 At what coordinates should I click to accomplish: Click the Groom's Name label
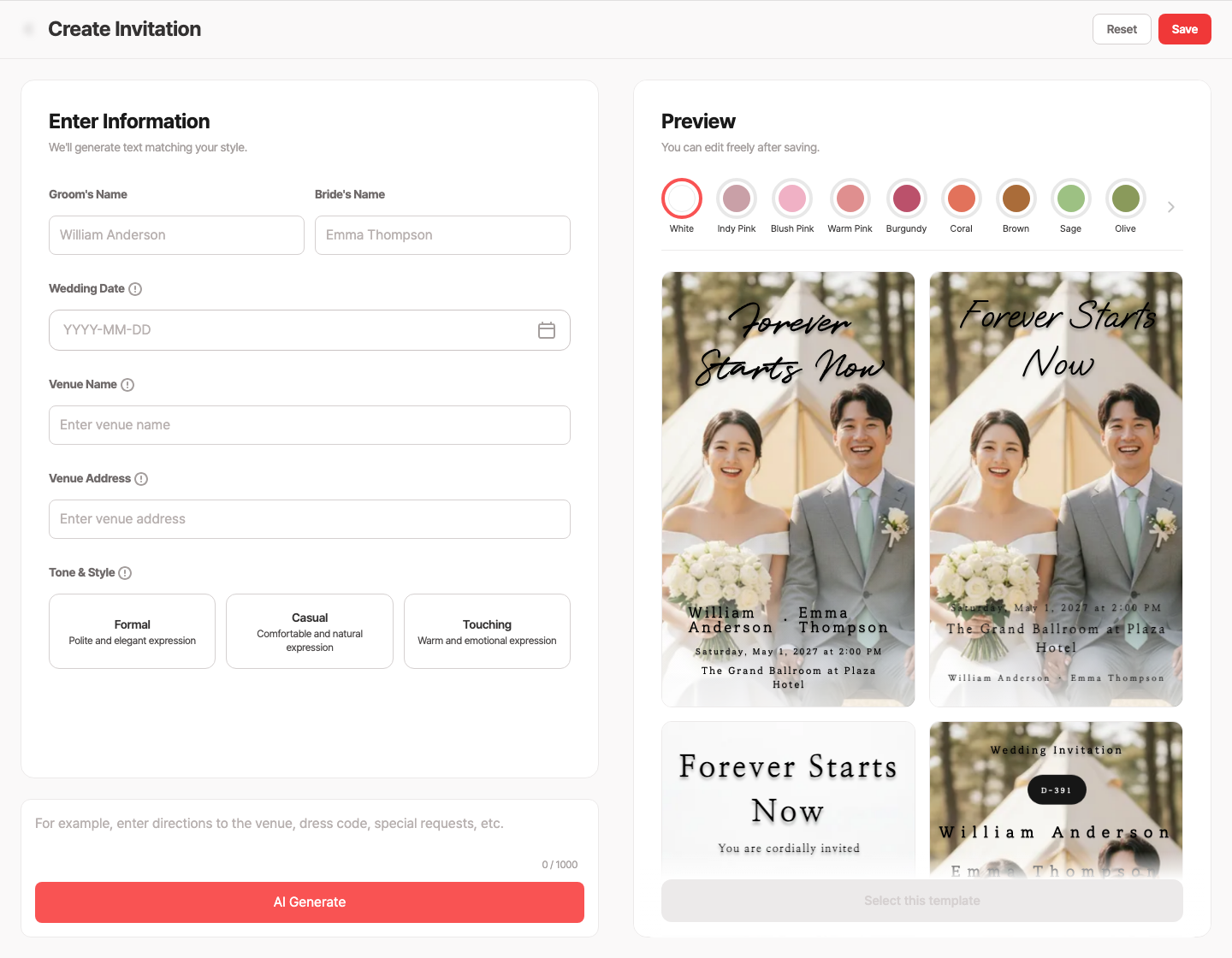(88, 194)
